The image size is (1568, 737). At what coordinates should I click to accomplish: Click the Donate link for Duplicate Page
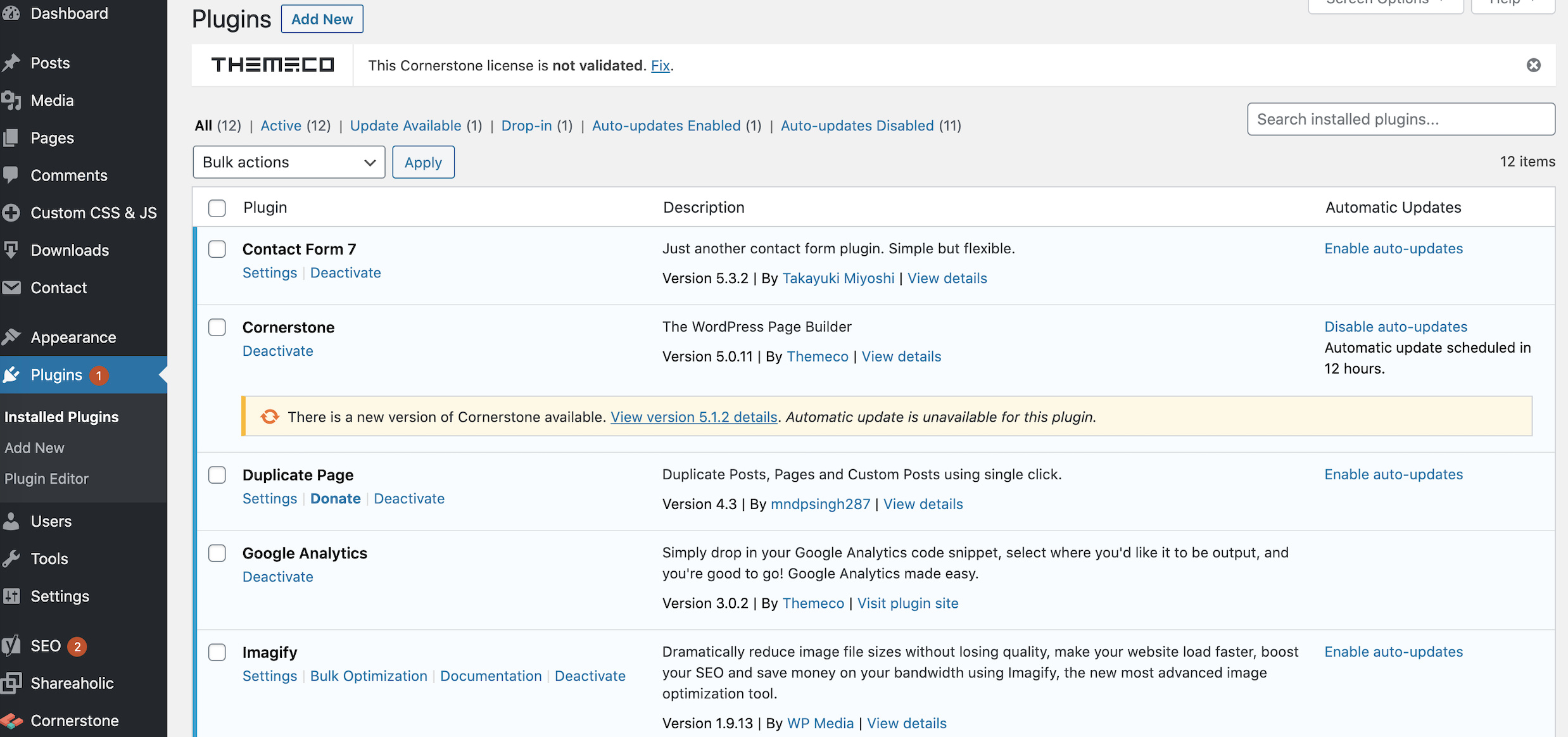336,498
